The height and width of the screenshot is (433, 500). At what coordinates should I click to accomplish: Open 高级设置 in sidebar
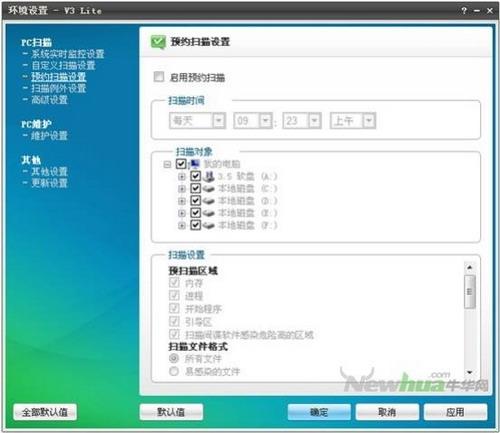(x=49, y=100)
